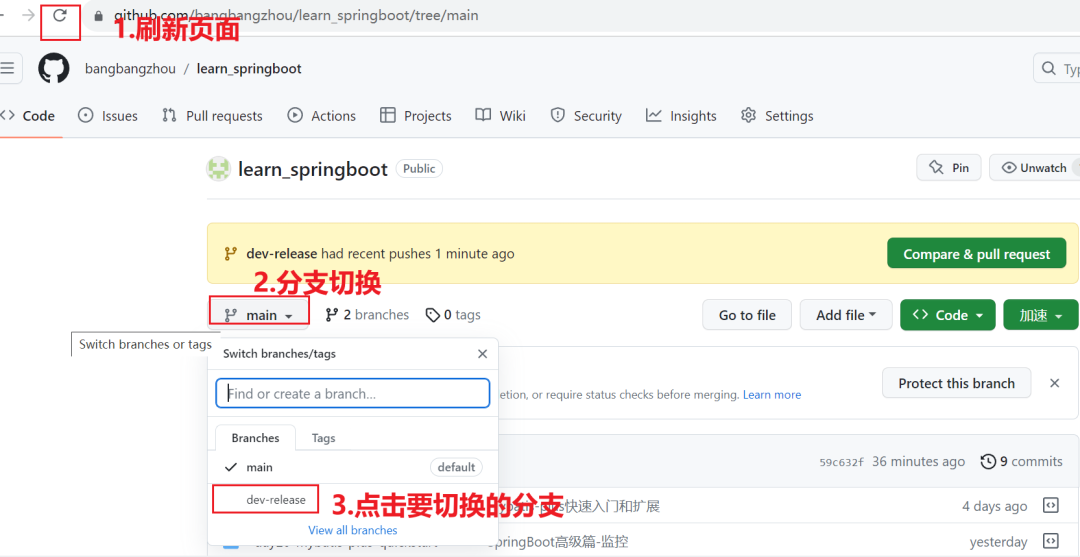Open the Actions tab

(x=322, y=116)
